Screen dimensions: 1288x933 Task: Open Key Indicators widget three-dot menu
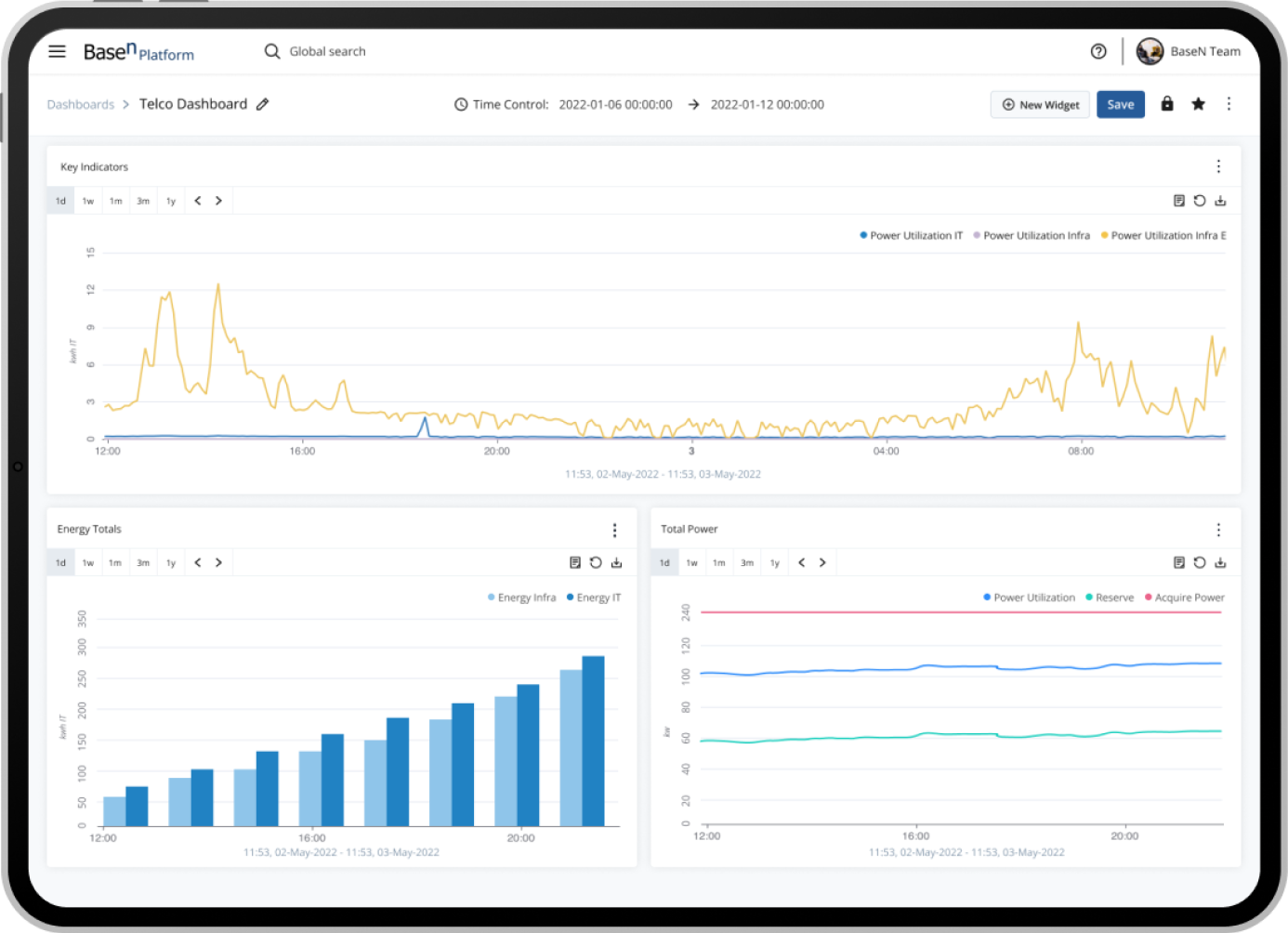(x=1218, y=166)
